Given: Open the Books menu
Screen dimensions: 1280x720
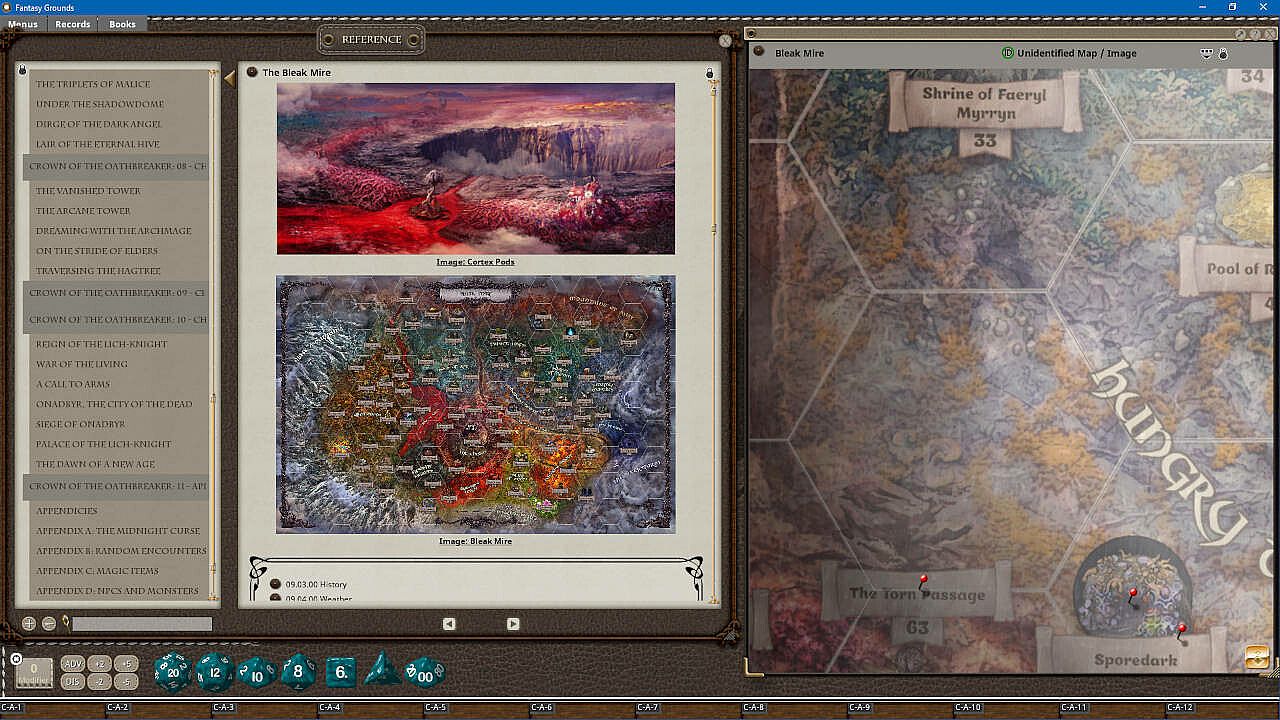Looking at the screenshot, I should 122,24.
